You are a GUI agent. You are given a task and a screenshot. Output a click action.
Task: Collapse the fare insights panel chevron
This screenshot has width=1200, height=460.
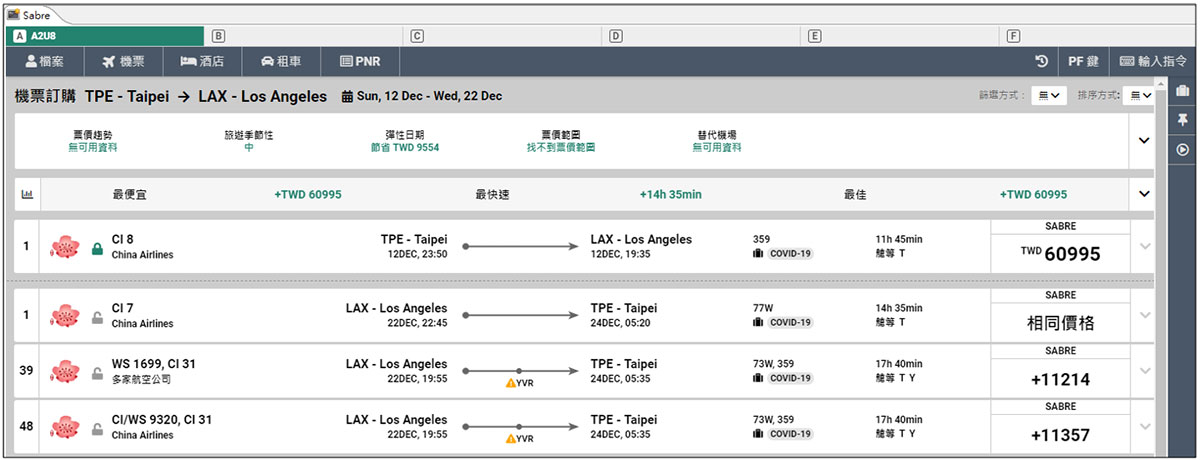tap(1144, 141)
